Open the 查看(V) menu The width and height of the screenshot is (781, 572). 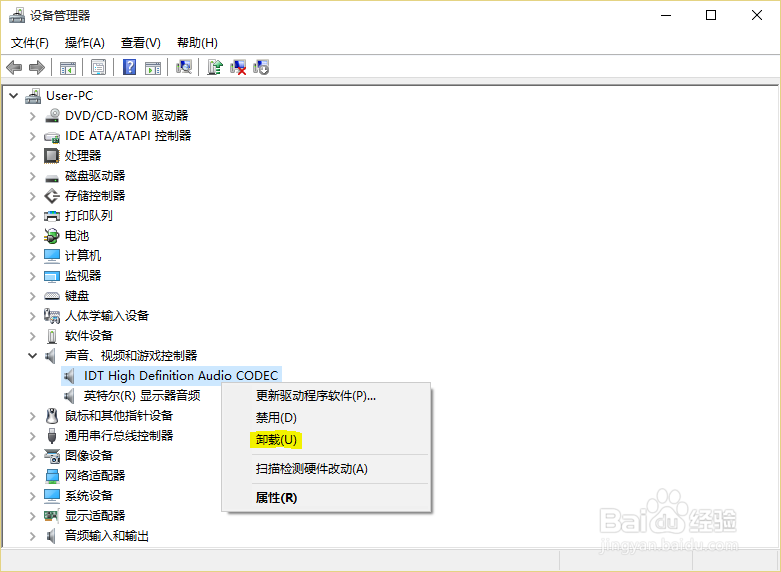coord(140,43)
